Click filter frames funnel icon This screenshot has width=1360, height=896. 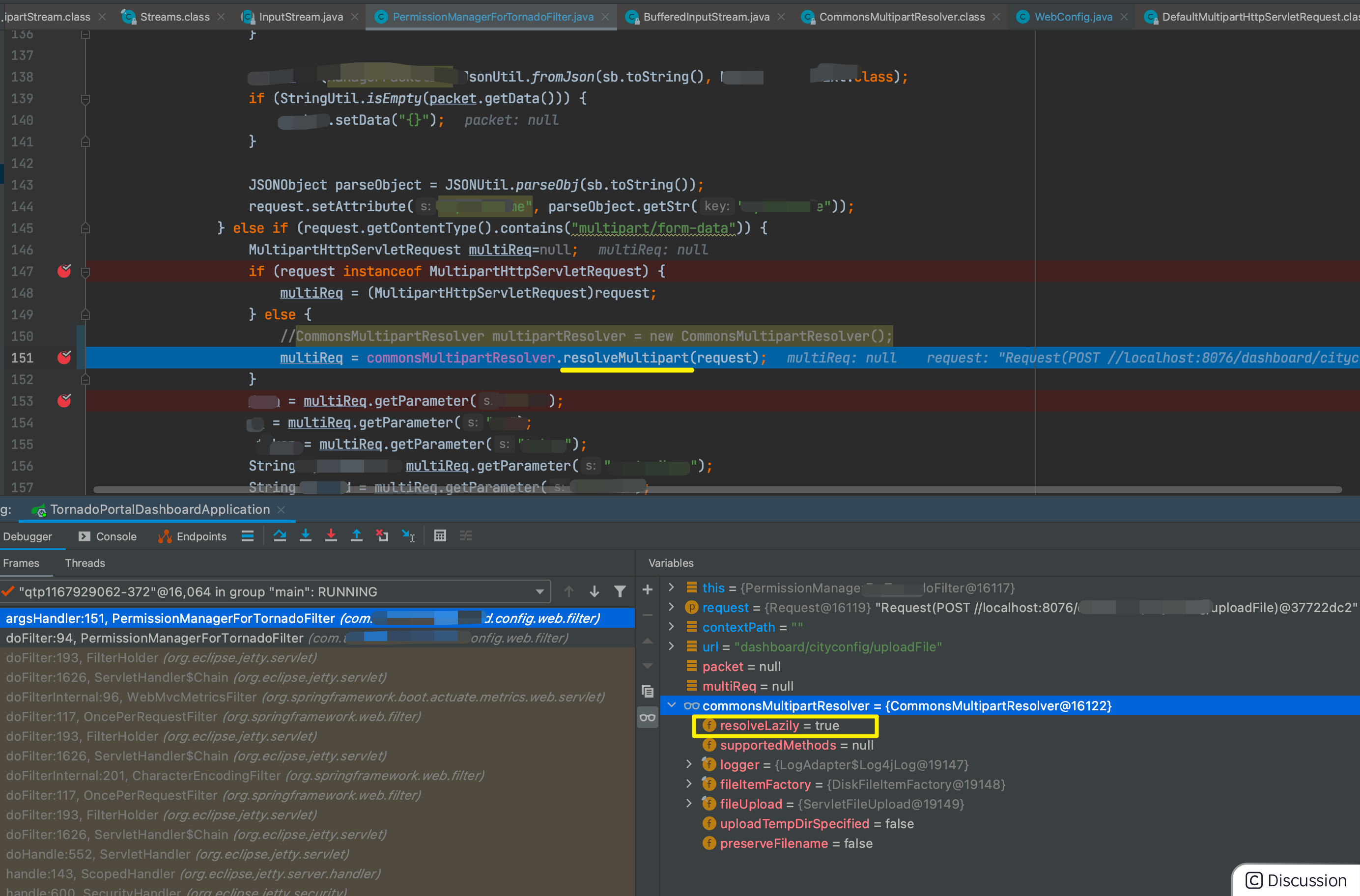click(x=620, y=591)
